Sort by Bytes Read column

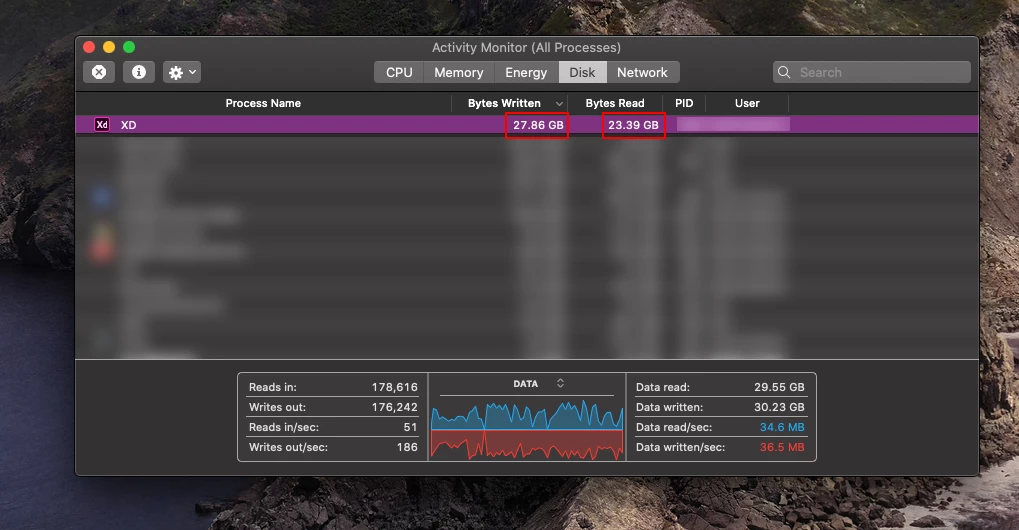[615, 103]
